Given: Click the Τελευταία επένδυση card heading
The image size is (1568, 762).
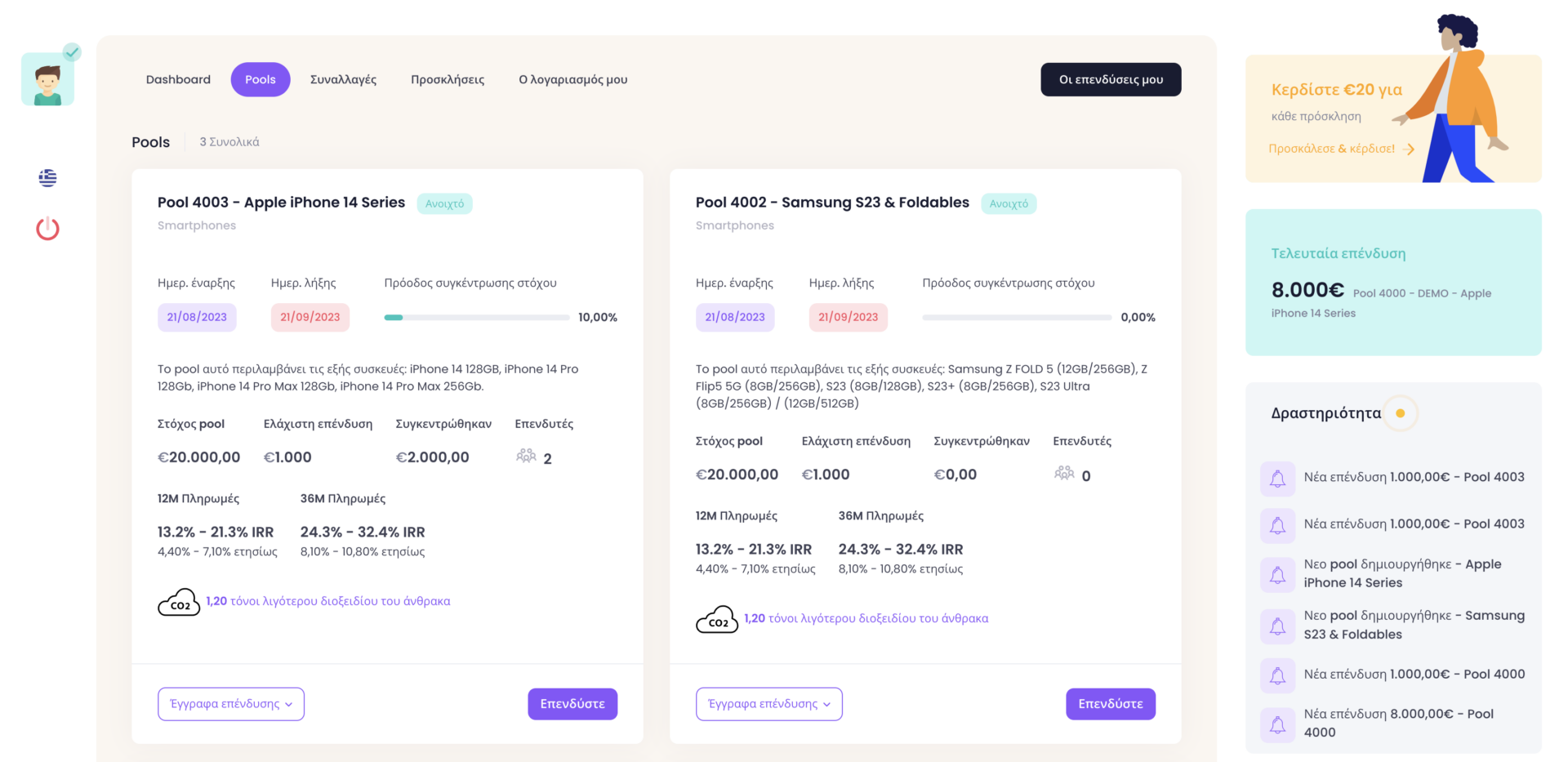Looking at the screenshot, I should (x=1339, y=253).
